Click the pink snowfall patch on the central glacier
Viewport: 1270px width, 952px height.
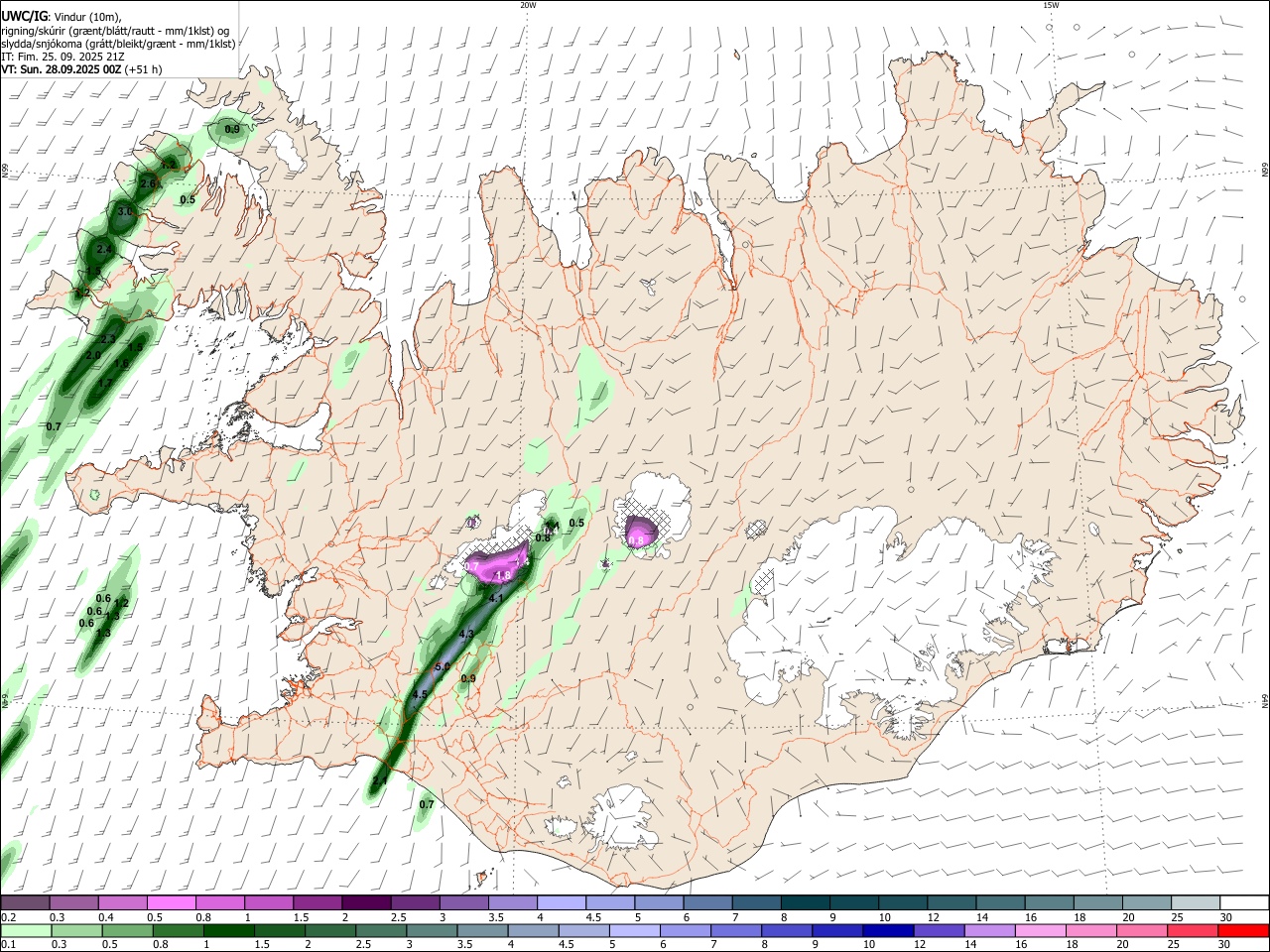[x=640, y=534]
